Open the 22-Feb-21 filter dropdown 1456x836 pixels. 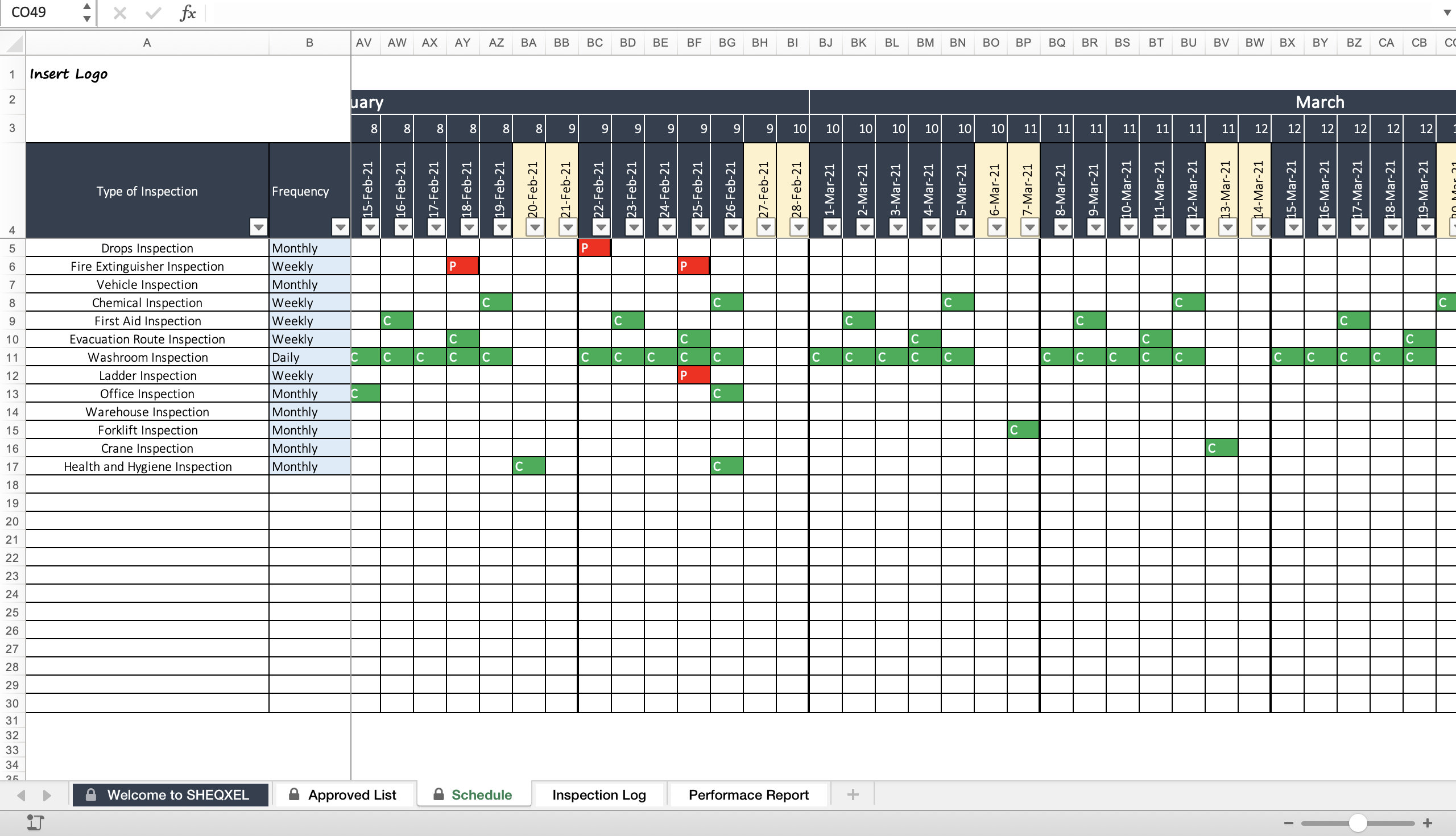pyautogui.click(x=601, y=227)
